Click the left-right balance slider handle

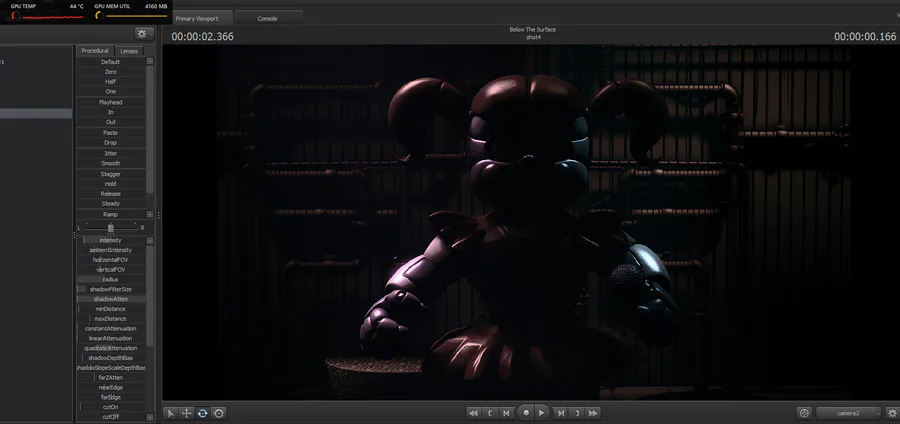(111, 228)
